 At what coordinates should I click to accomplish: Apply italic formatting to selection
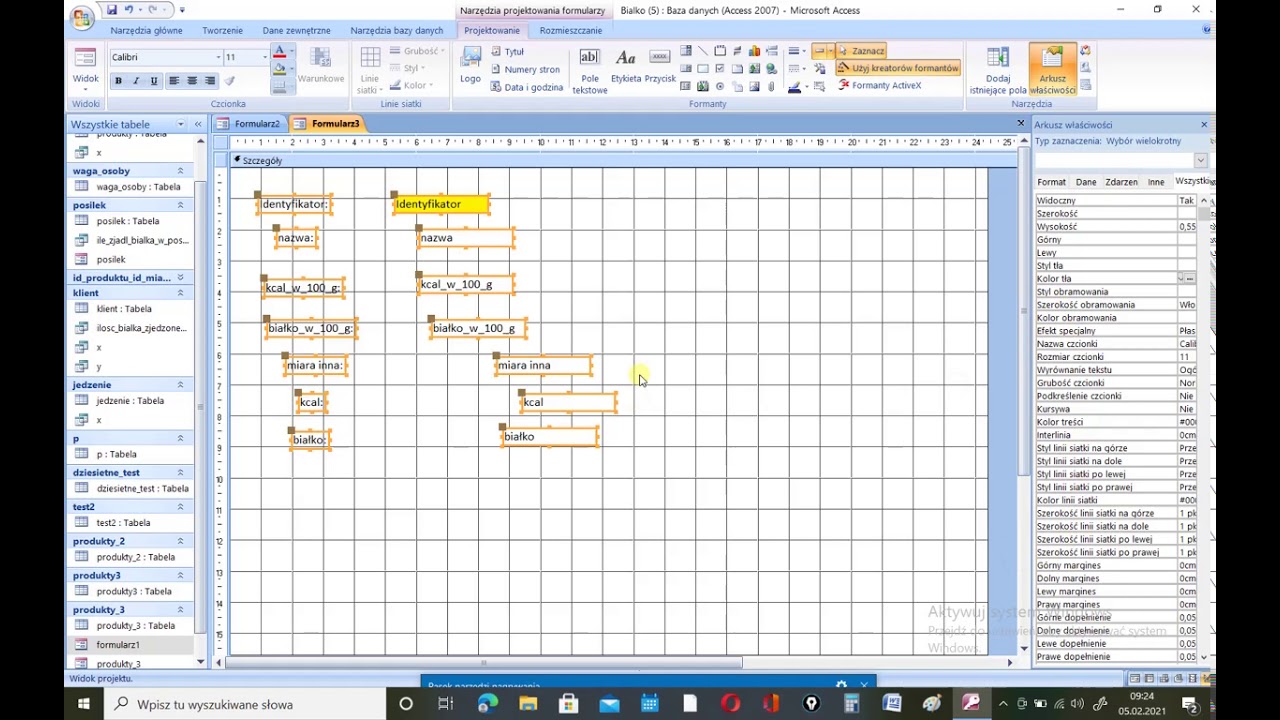136,81
